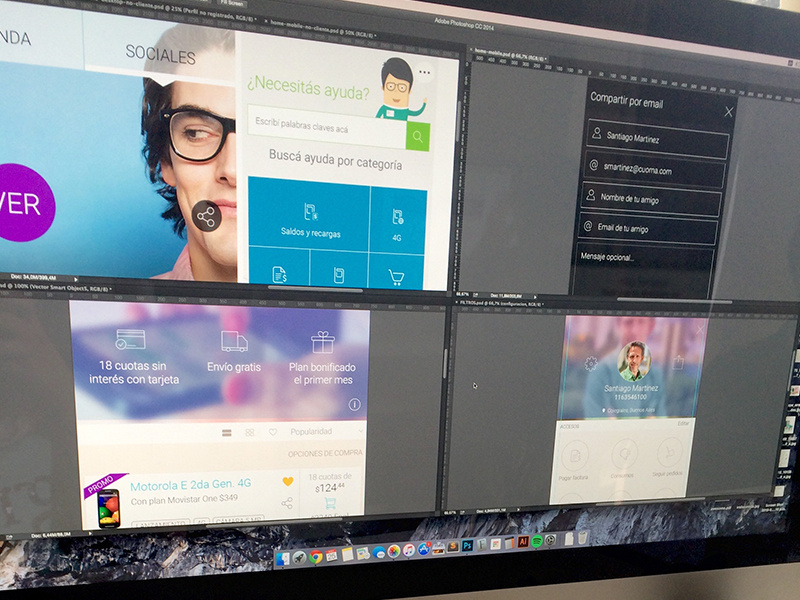Open the Motorola E 2da Gen. 4G link
Image resolution: width=800 pixels, height=600 pixels.
[x=190, y=485]
